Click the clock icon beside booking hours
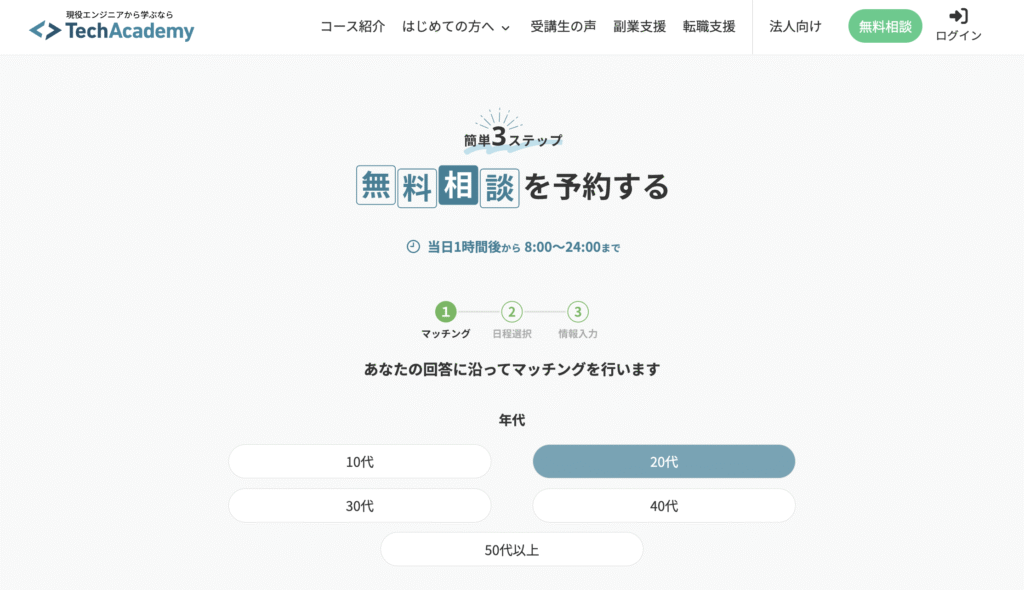Screen dimensions: 1024x590 pos(413,247)
